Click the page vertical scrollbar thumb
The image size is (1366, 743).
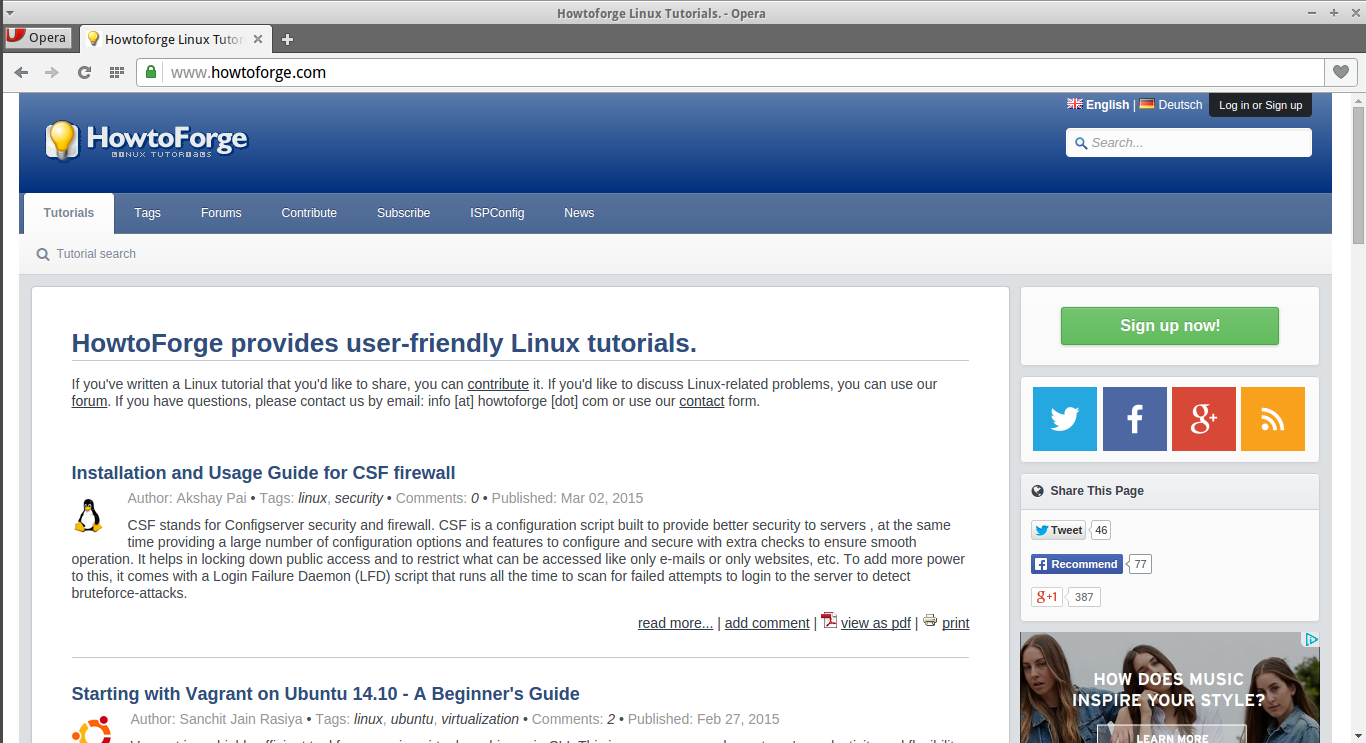tap(1358, 175)
